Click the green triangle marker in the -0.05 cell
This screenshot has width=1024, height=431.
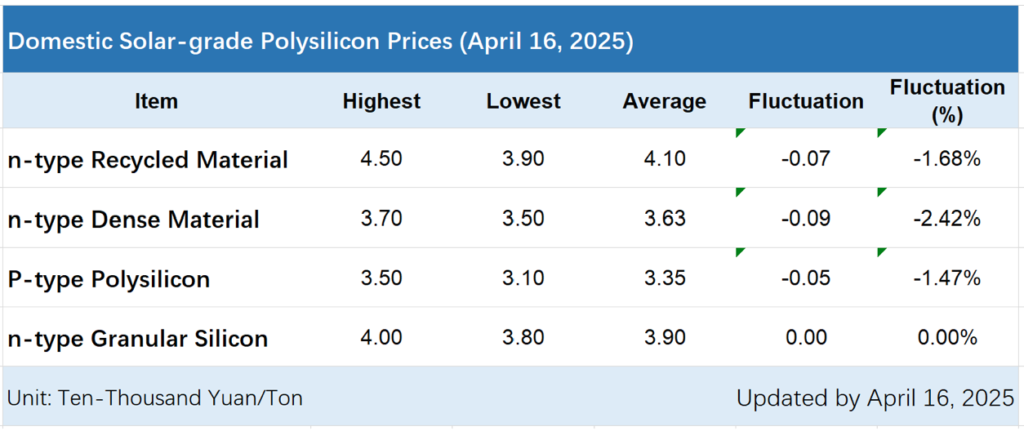(x=740, y=251)
